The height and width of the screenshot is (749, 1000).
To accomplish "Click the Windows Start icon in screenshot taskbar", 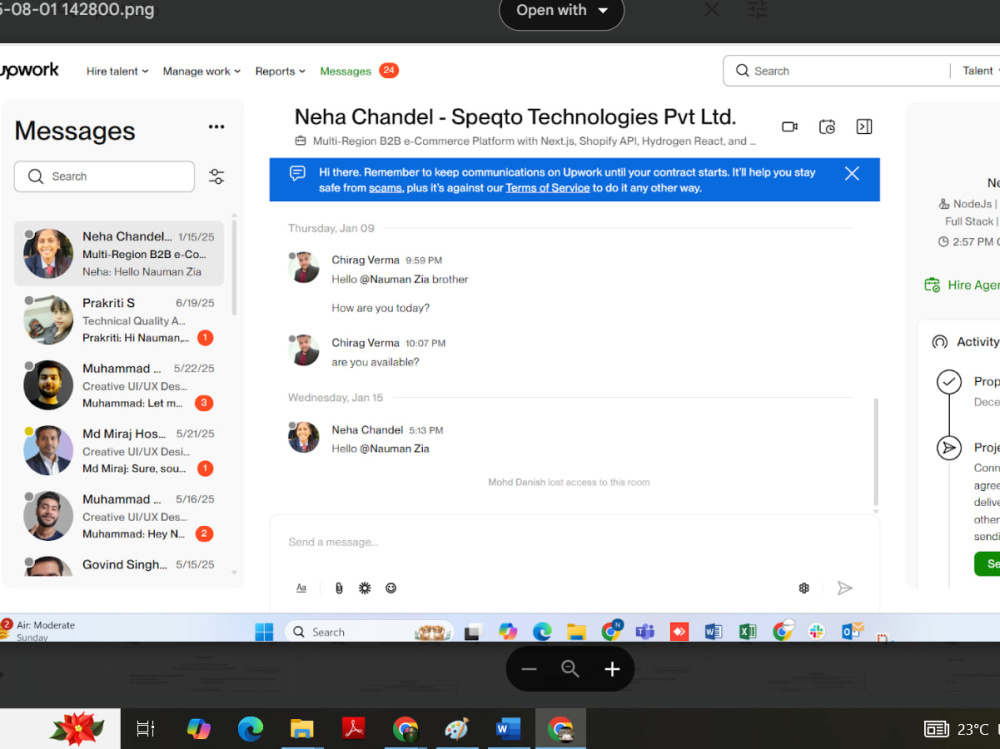I will point(264,632).
